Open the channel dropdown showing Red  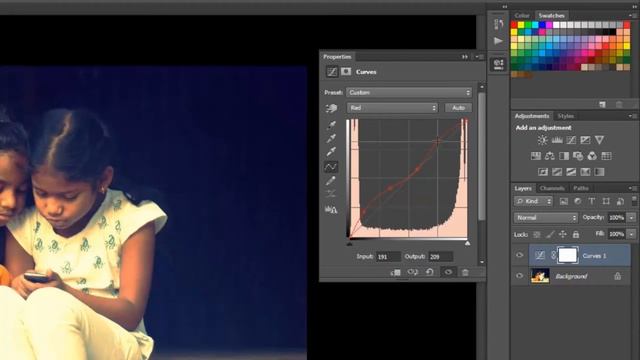(x=392, y=108)
